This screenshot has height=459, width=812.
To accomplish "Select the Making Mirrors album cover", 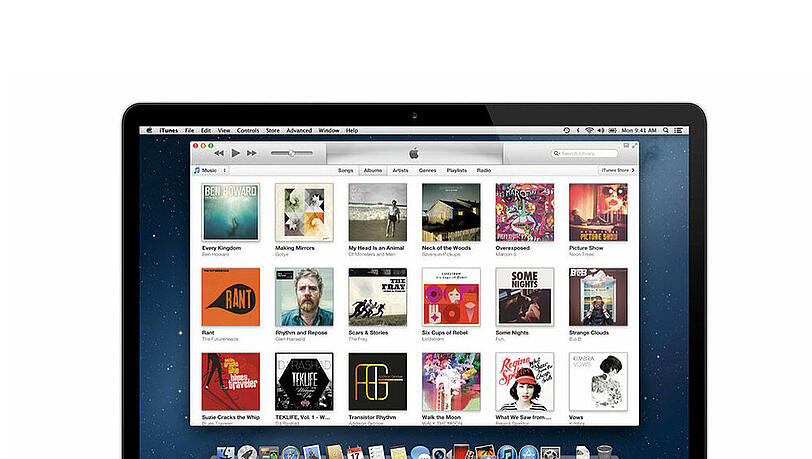I will coord(304,212).
